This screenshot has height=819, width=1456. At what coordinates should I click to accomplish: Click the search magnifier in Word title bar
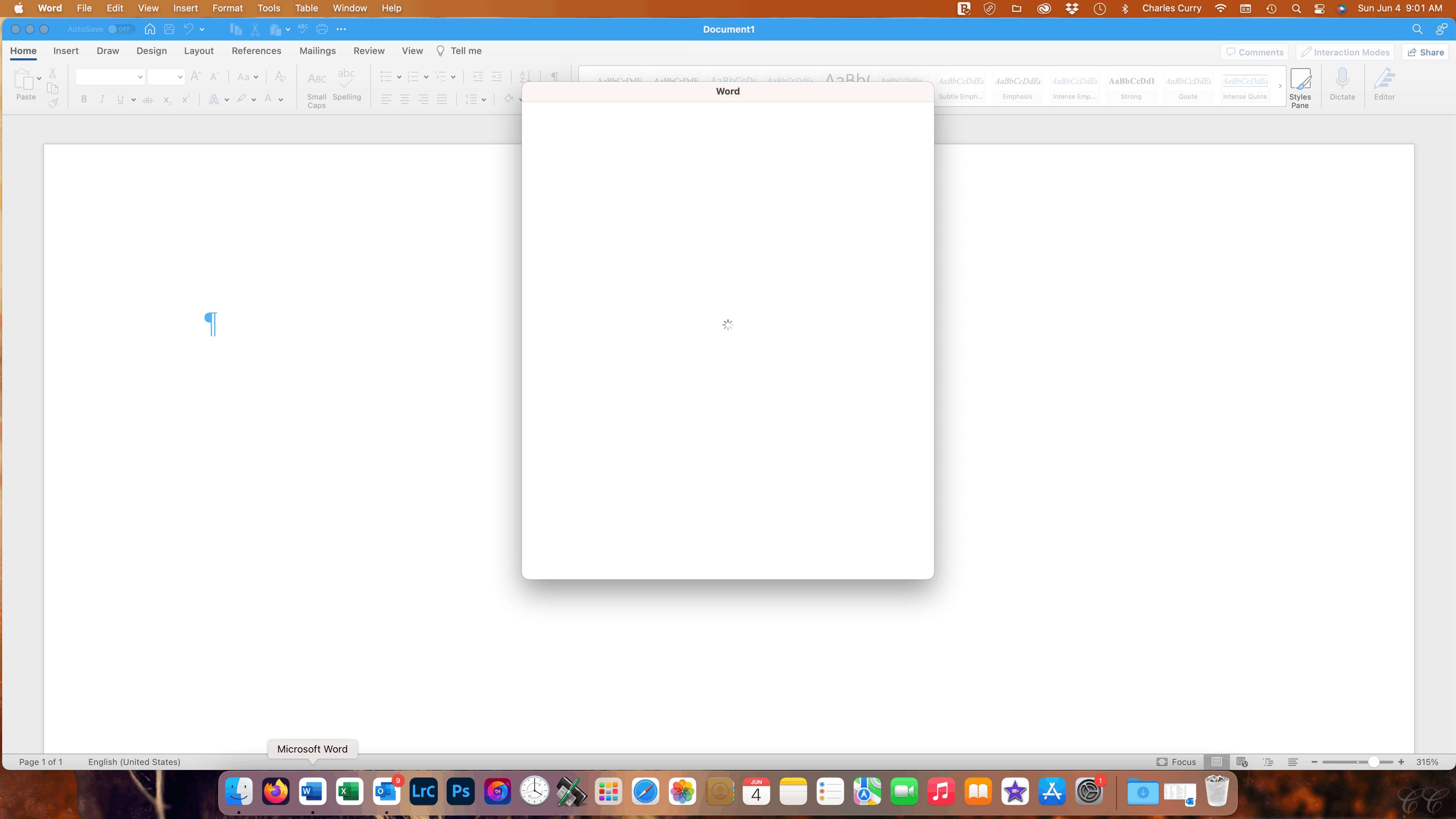click(1417, 30)
